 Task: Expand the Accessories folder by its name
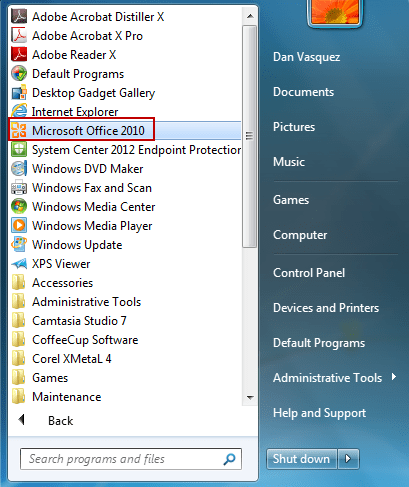click(x=62, y=283)
